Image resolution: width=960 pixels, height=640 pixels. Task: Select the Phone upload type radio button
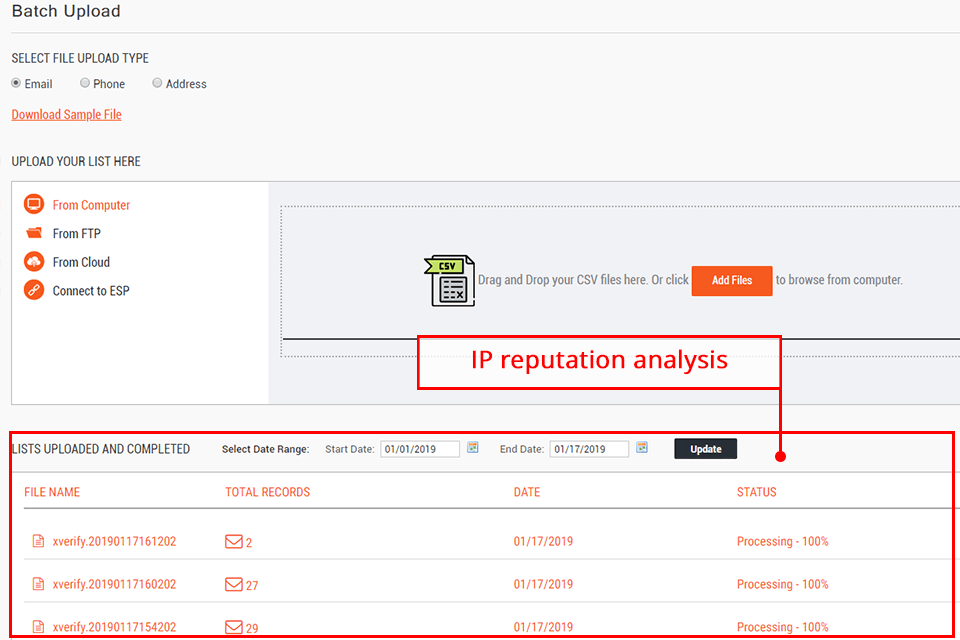click(x=84, y=83)
